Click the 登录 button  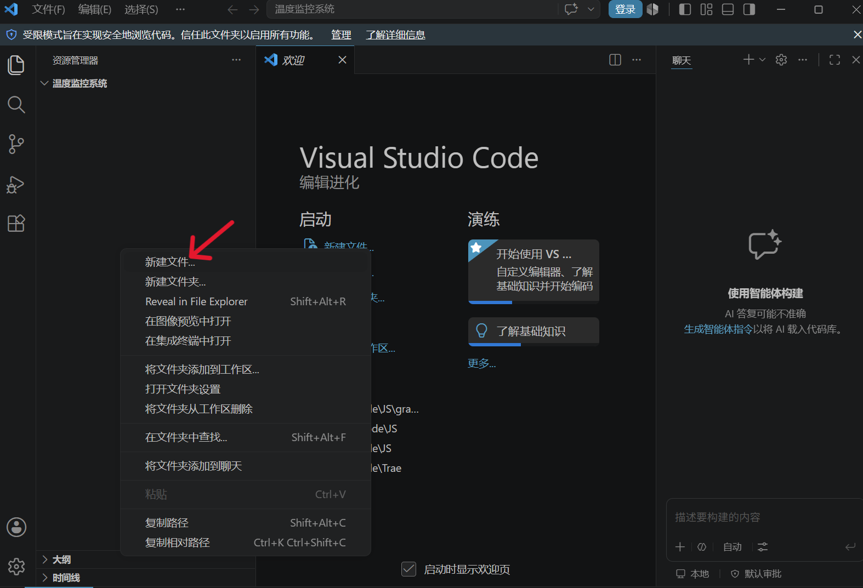(625, 9)
